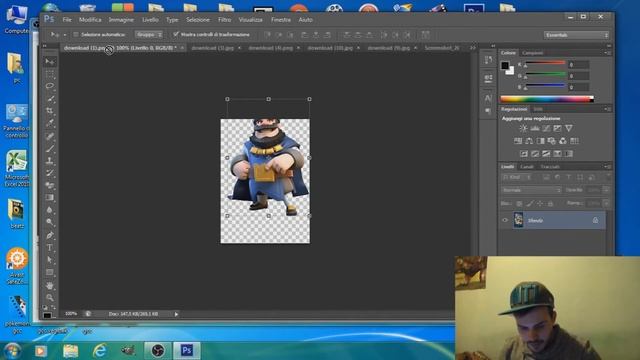Select the Gradient tool
Viewport: 640px width, 360px height.
click(50, 198)
